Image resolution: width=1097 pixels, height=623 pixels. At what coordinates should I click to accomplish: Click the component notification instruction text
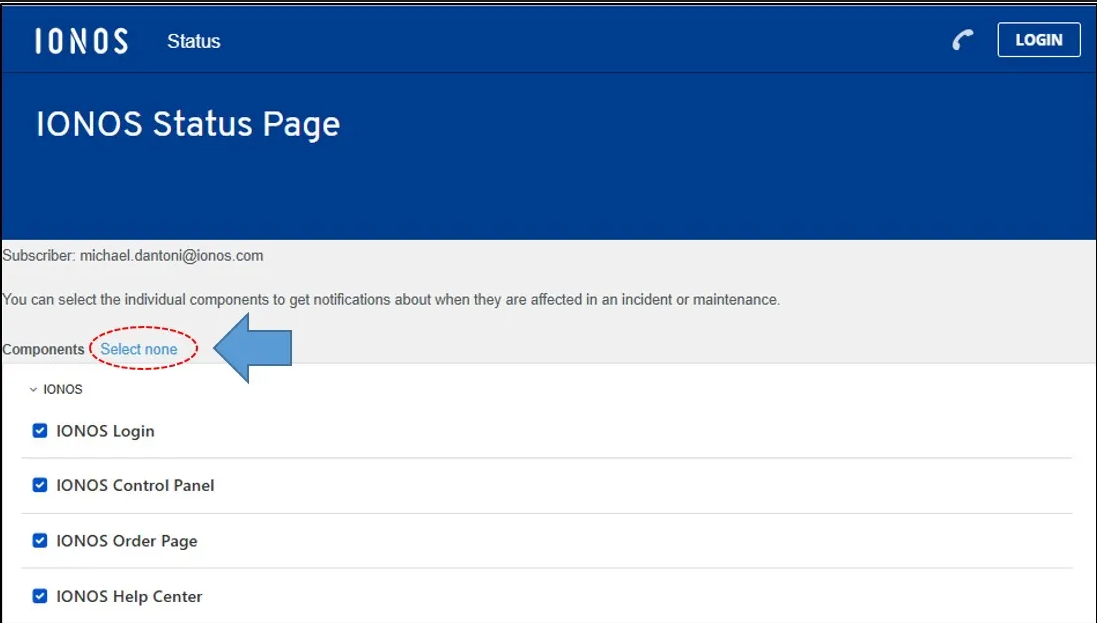(391, 299)
